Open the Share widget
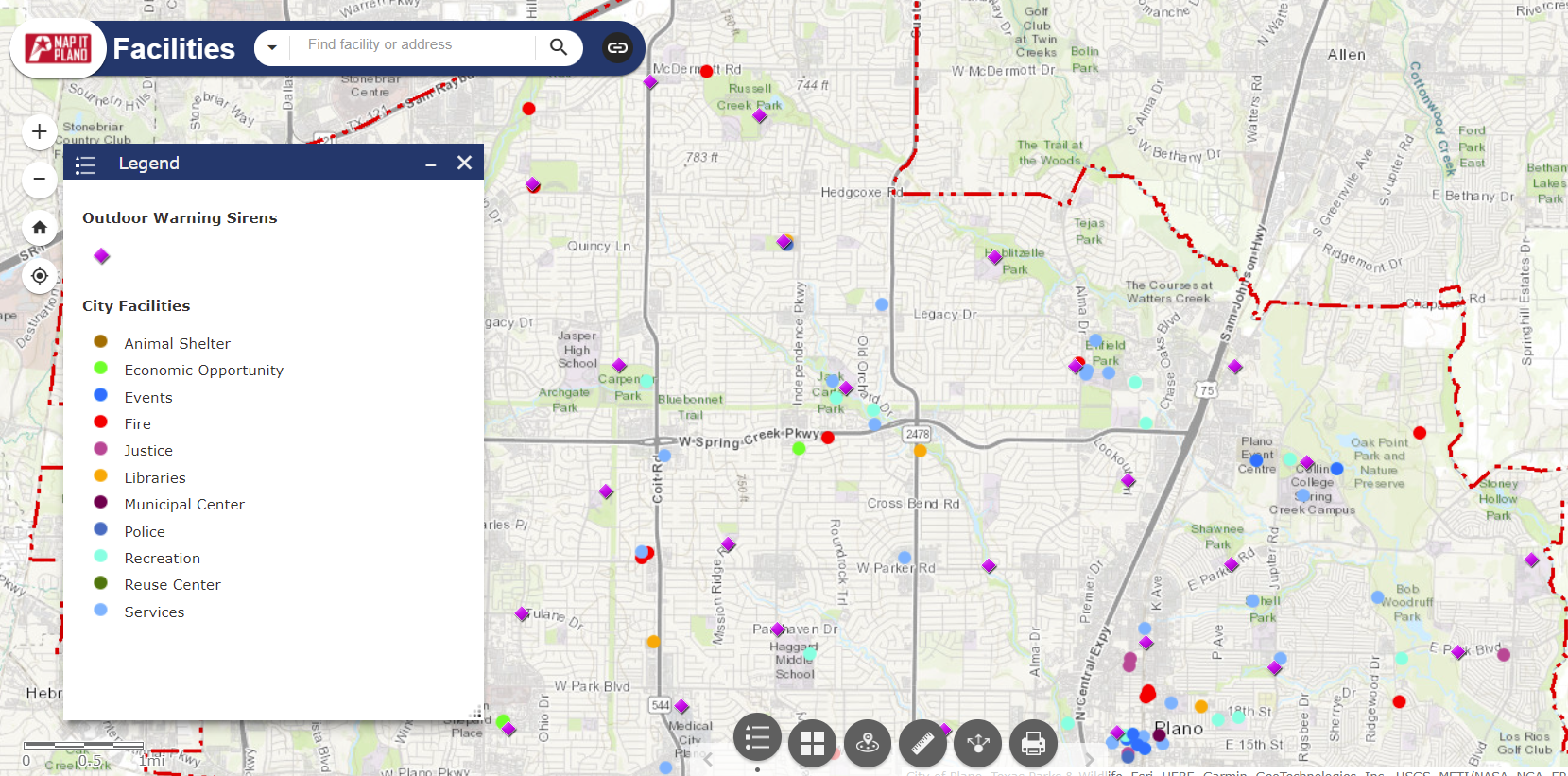The width and height of the screenshot is (1568, 776). click(978, 743)
